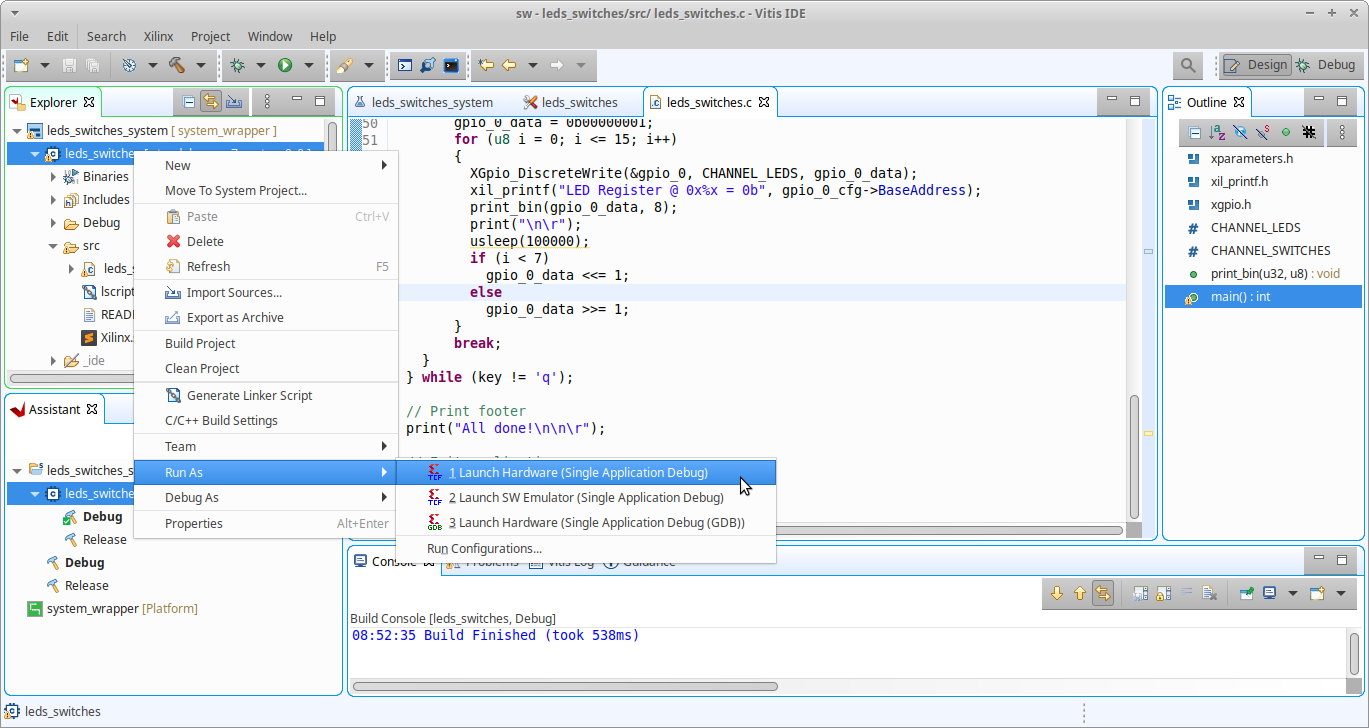Screen dimensions: 1369x728
Task: Select Launch Hardware (Single Application Debug (GDB))
Action: tap(596, 523)
